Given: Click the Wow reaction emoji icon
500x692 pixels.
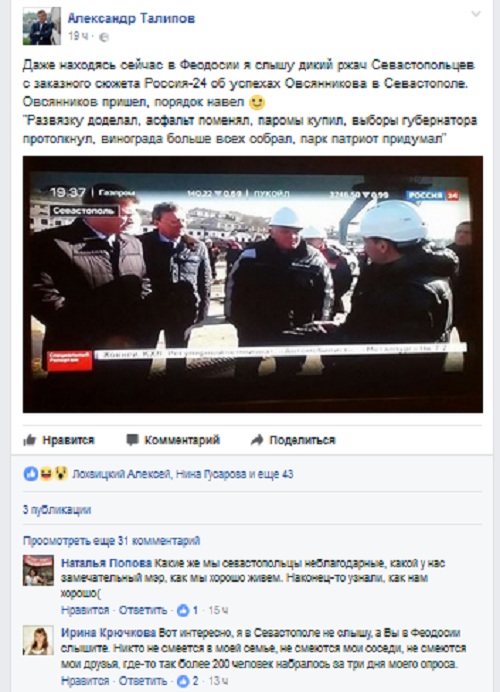Looking at the screenshot, I should [60, 474].
